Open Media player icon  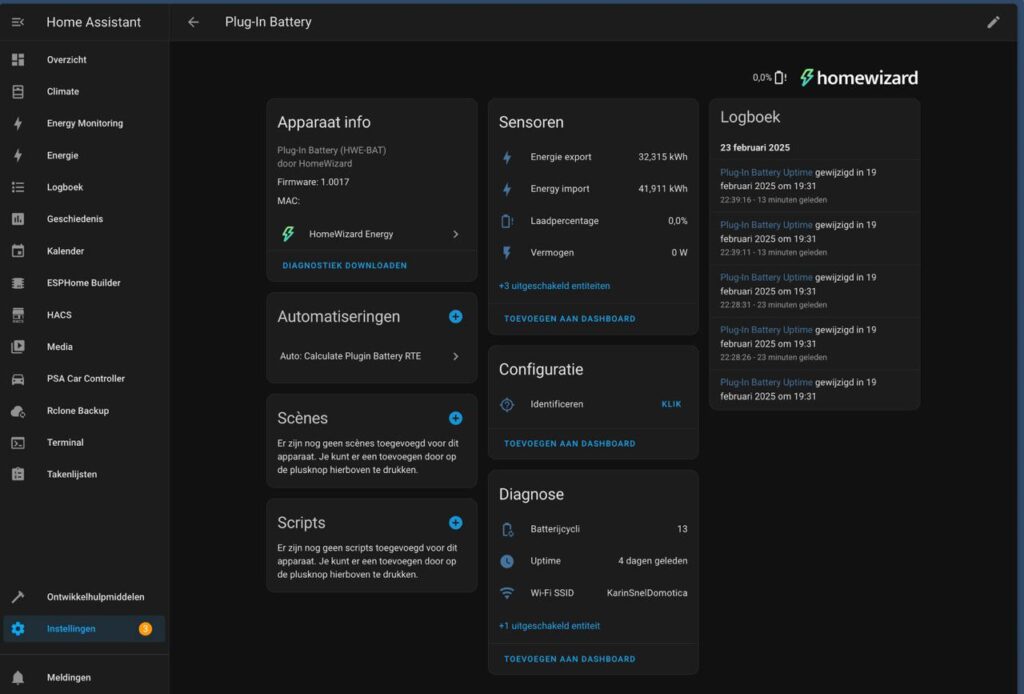tap(18, 347)
